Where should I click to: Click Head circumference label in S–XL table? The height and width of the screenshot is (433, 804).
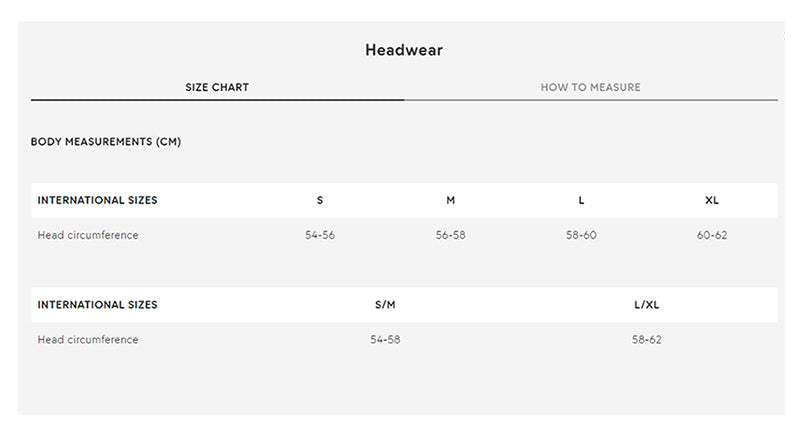[88, 236]
